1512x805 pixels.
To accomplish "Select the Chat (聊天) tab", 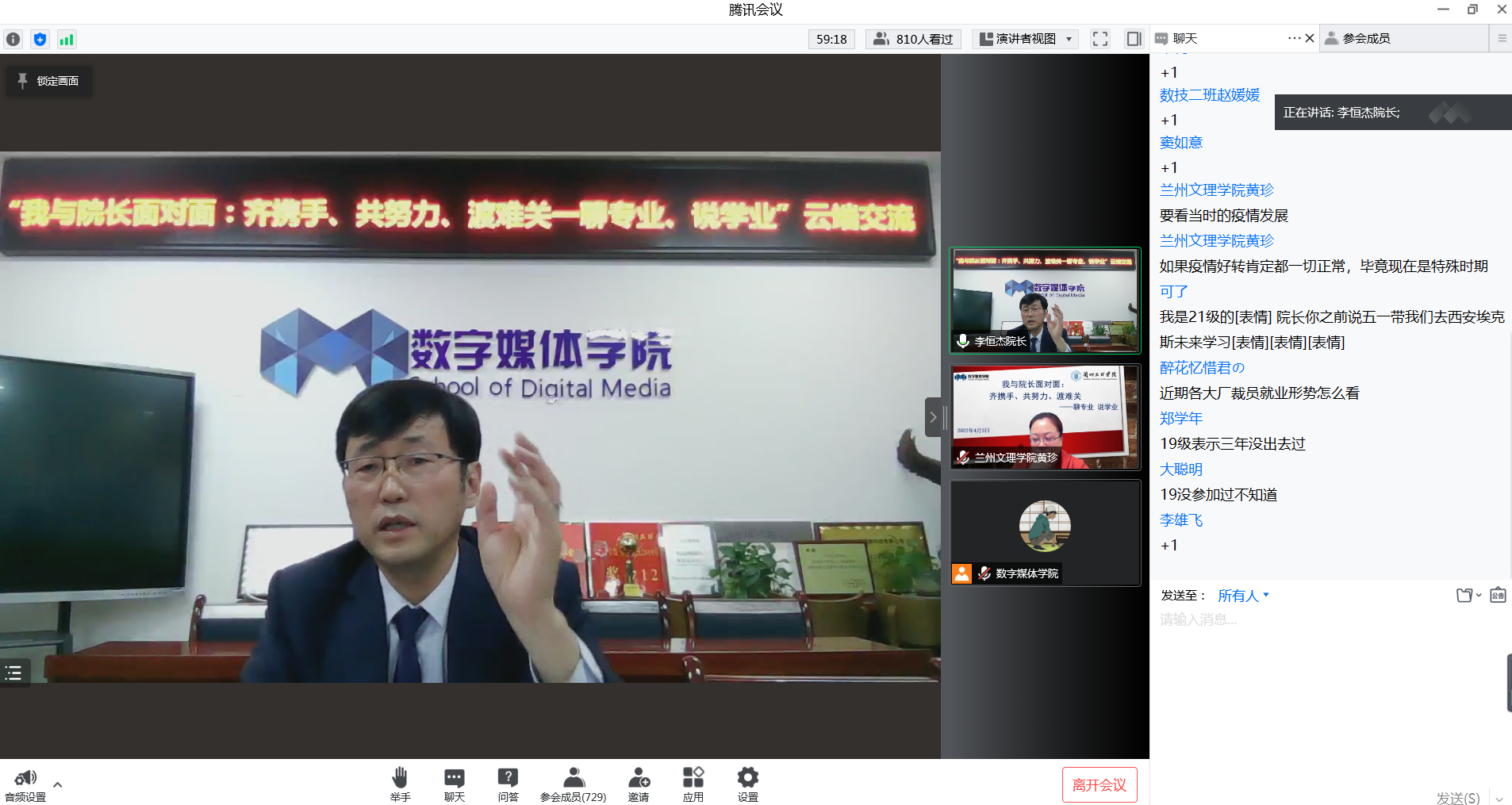I will tap(1185, 38).
